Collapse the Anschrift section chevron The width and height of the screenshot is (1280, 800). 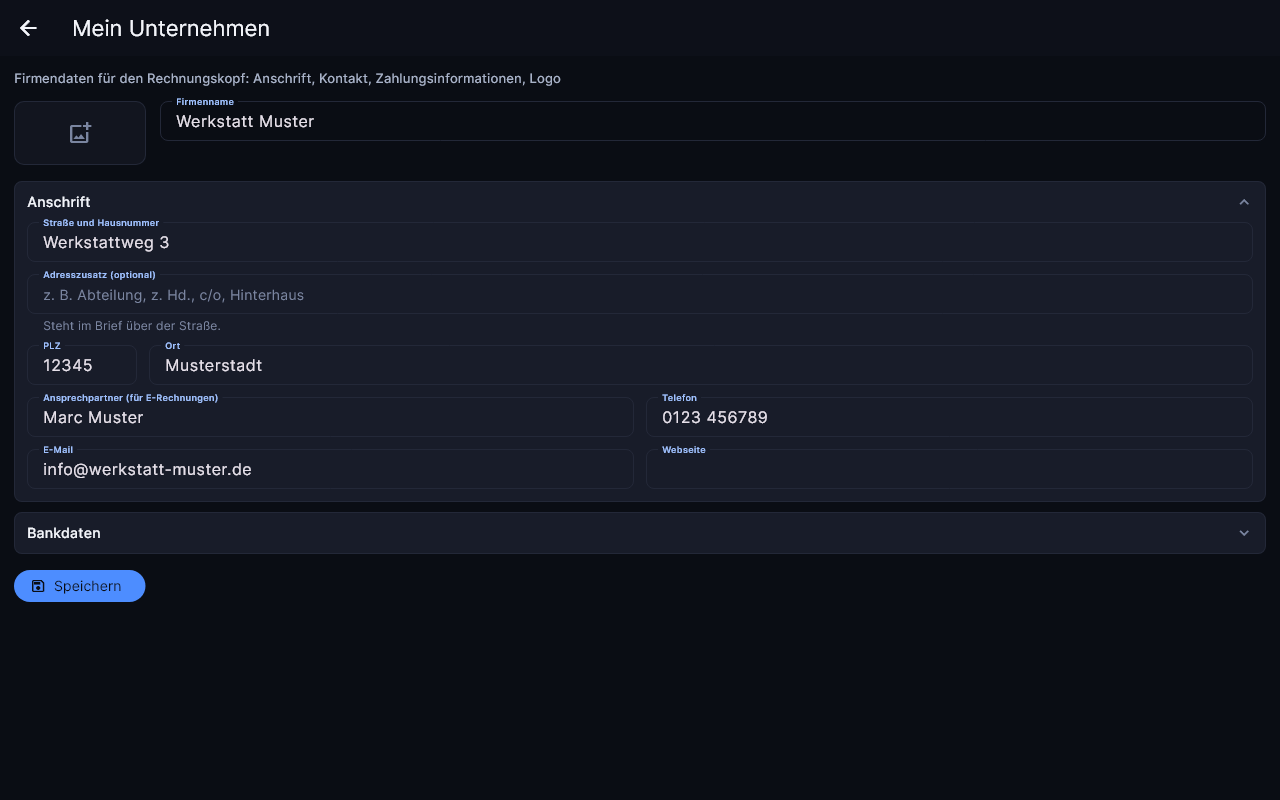(x=1244, y=202)
